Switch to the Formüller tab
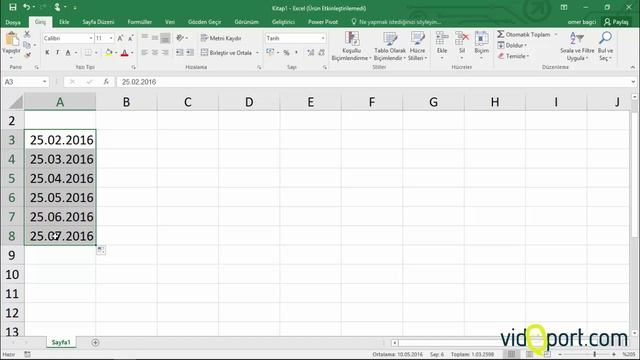This screenshot has height=360, width=640. tap(140, 22)
